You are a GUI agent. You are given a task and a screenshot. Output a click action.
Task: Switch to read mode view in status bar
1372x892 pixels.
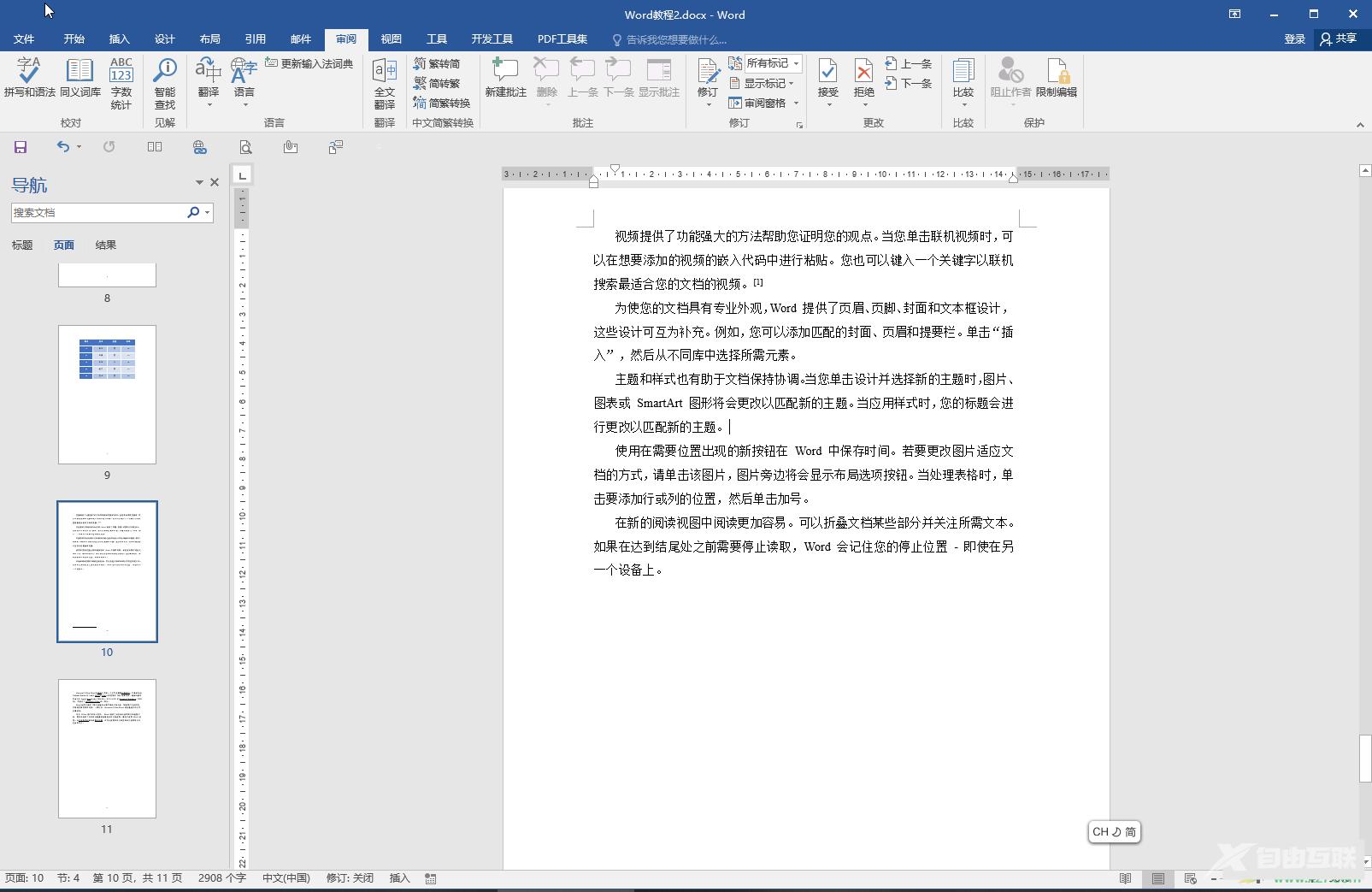tap(1126, 878)
